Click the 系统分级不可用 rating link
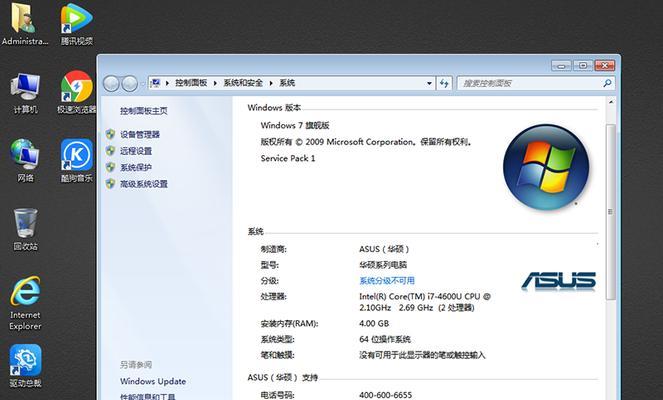This screenshot has width=663, height=400. point(387,281)
